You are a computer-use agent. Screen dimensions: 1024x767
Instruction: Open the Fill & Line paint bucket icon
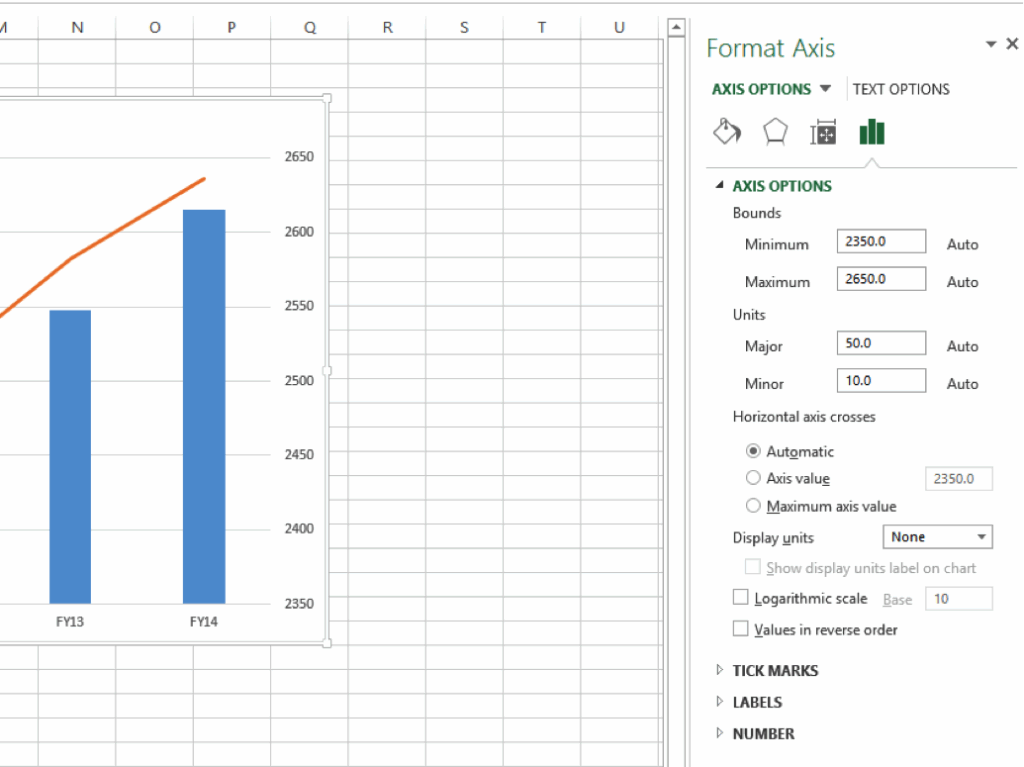coord(727,132)
